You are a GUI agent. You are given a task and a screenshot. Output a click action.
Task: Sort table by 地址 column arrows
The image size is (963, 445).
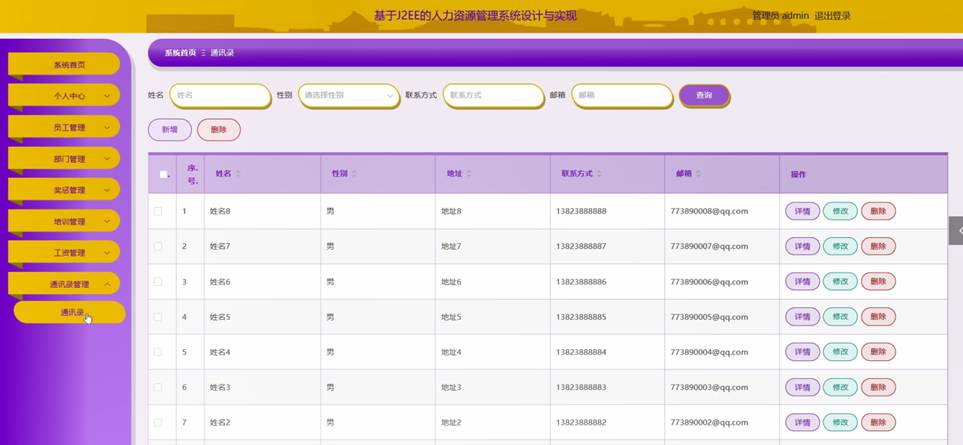pyautogui.click(x=469, y=174)
